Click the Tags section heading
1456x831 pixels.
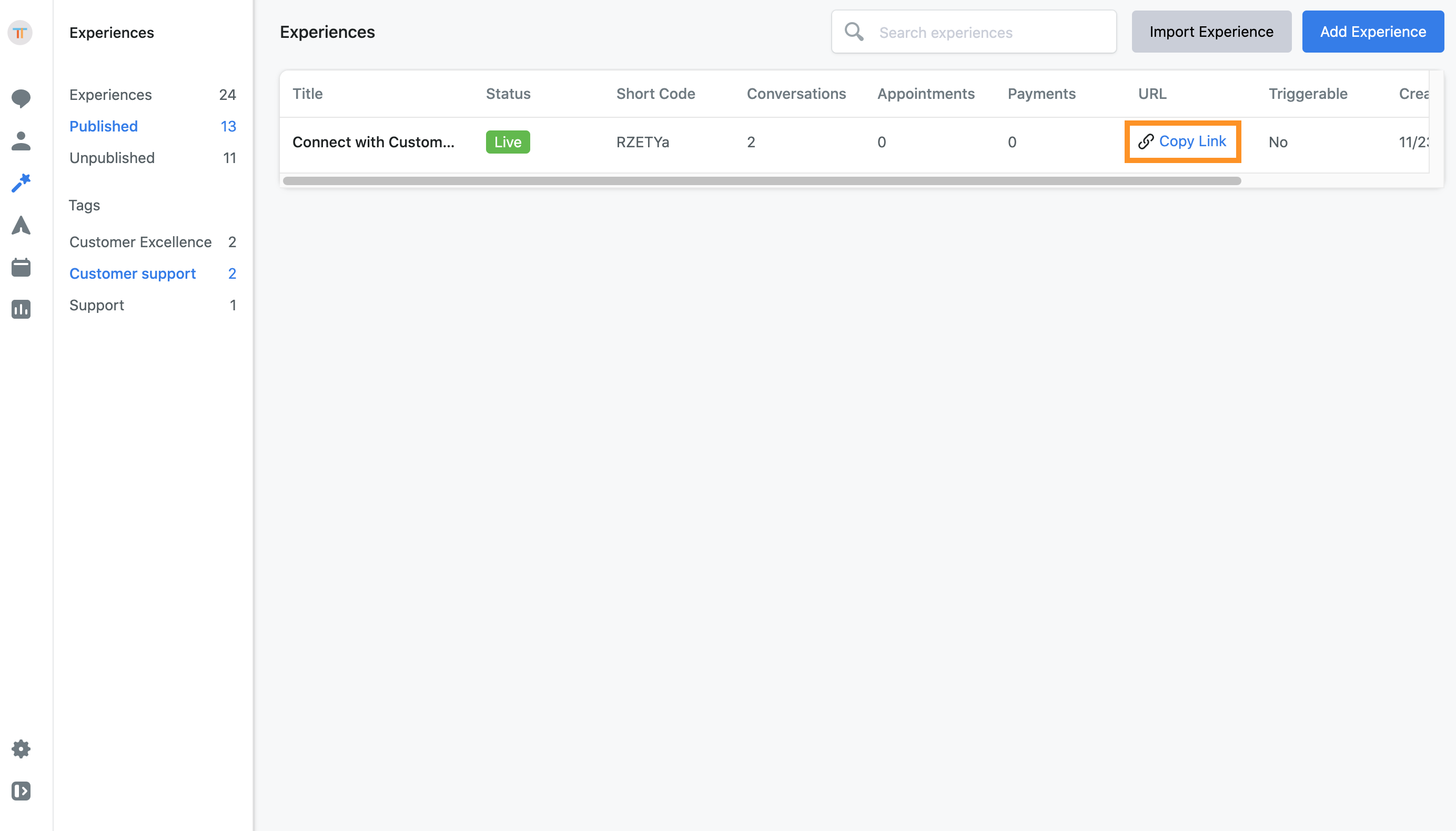click(x=84, y=205)
